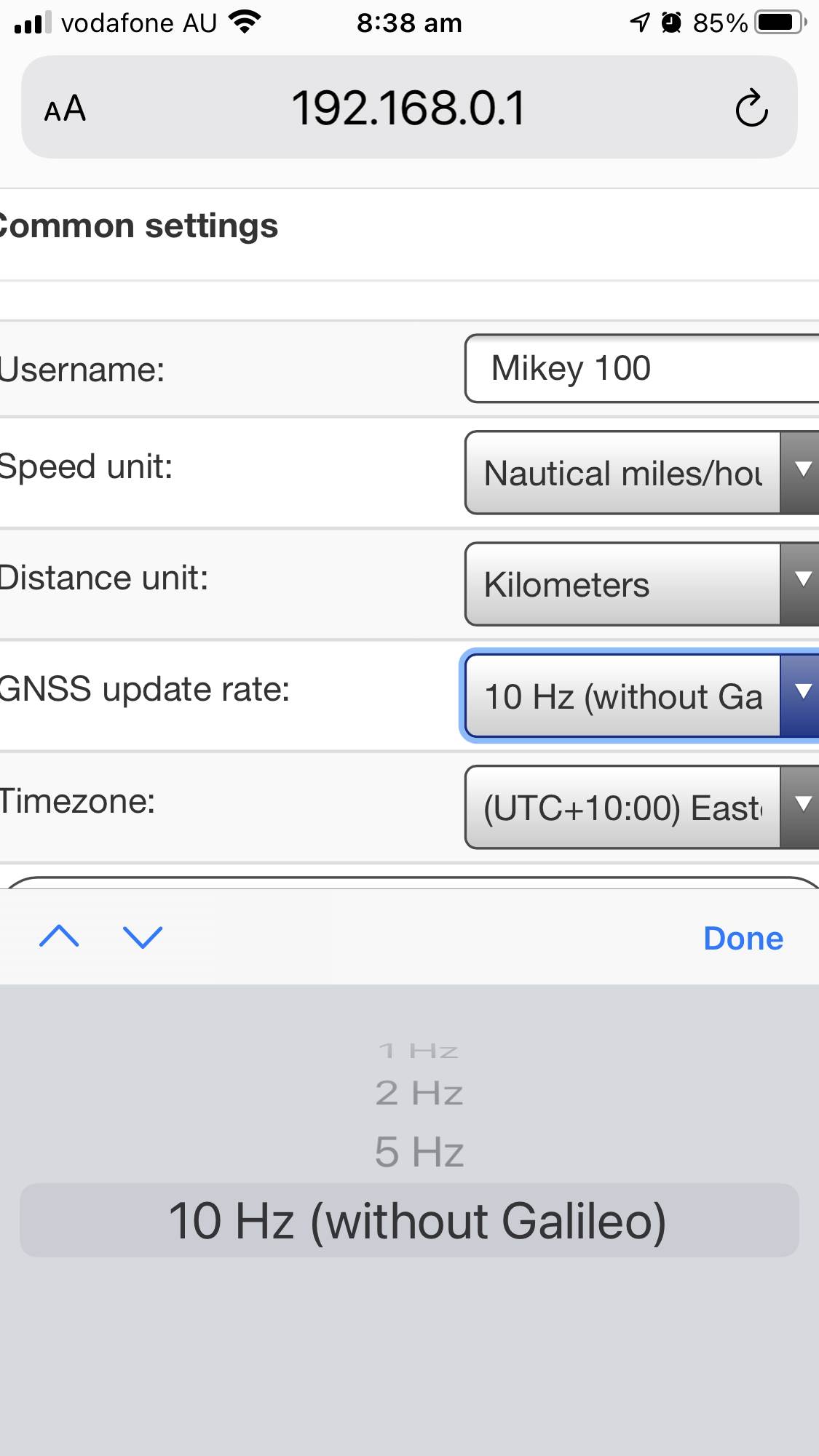Tap the alarm clock status icon
Screen dimensions: 819x1456
(x=671, y=23)
